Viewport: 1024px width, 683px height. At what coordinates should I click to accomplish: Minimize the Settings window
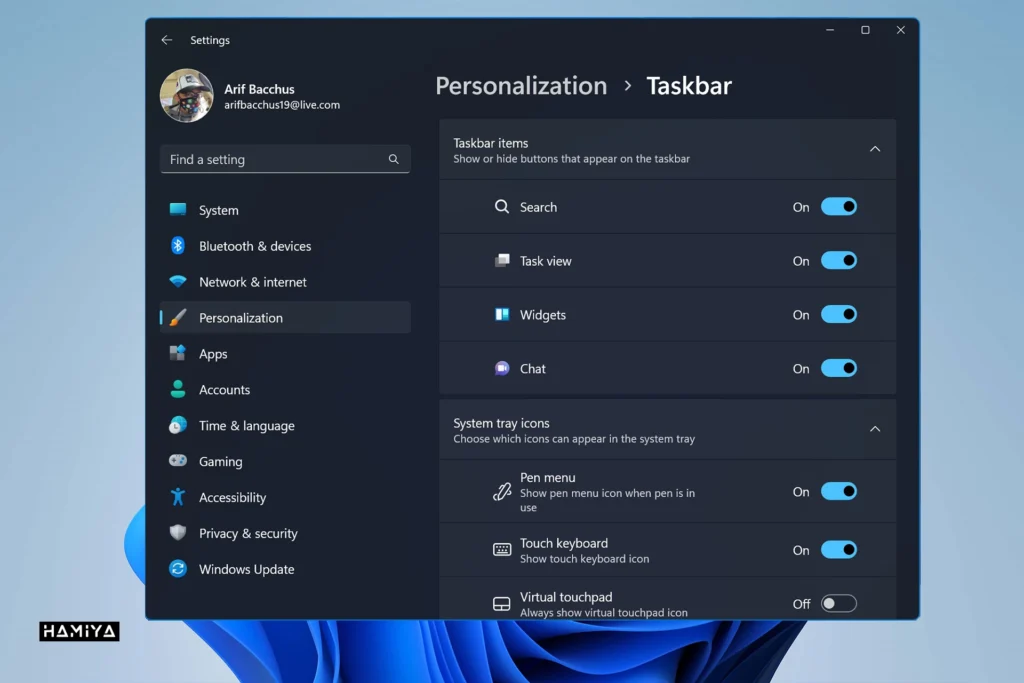coord(830,30)
